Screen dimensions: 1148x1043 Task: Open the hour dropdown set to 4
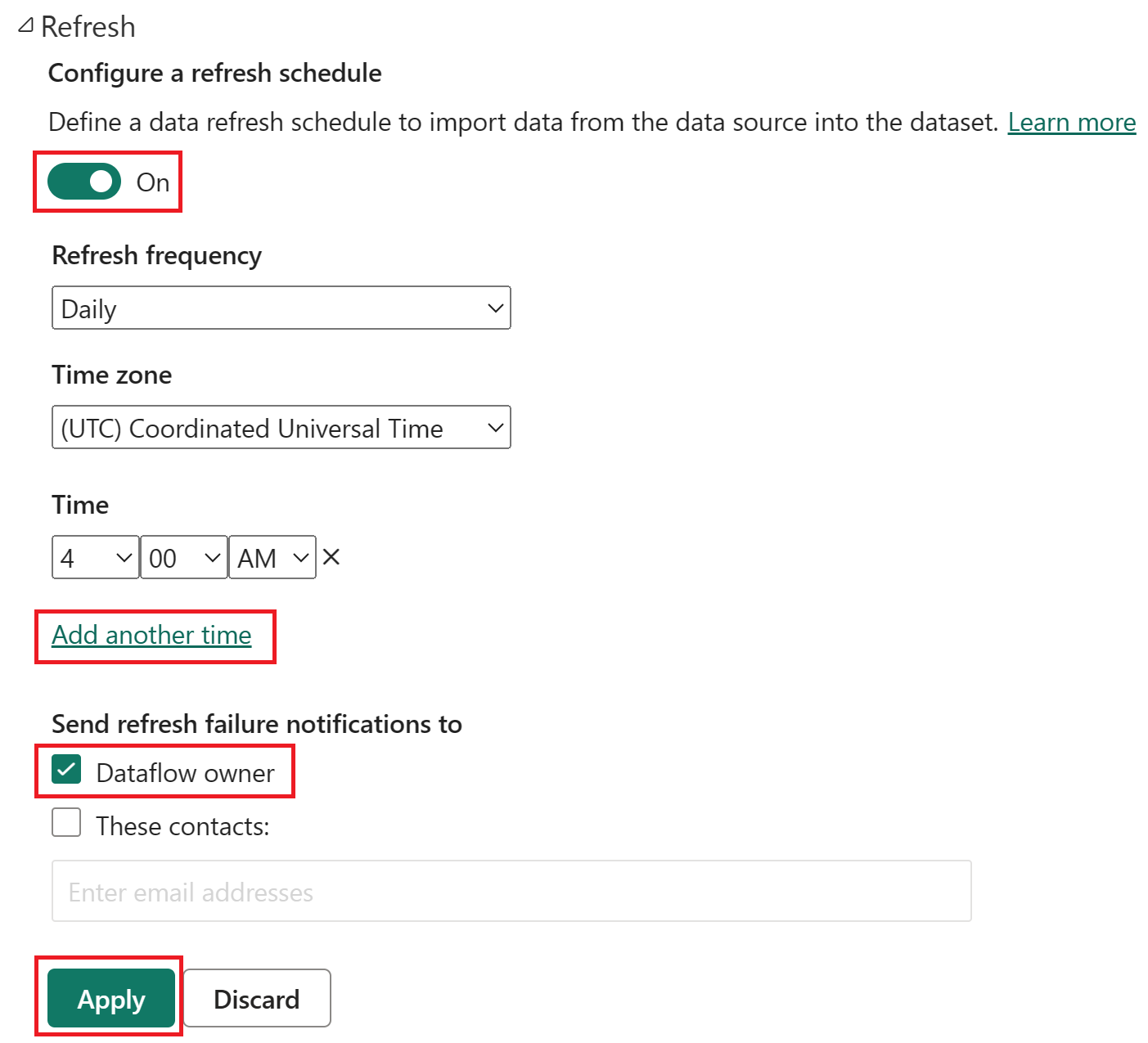click(x=94, y=557)
